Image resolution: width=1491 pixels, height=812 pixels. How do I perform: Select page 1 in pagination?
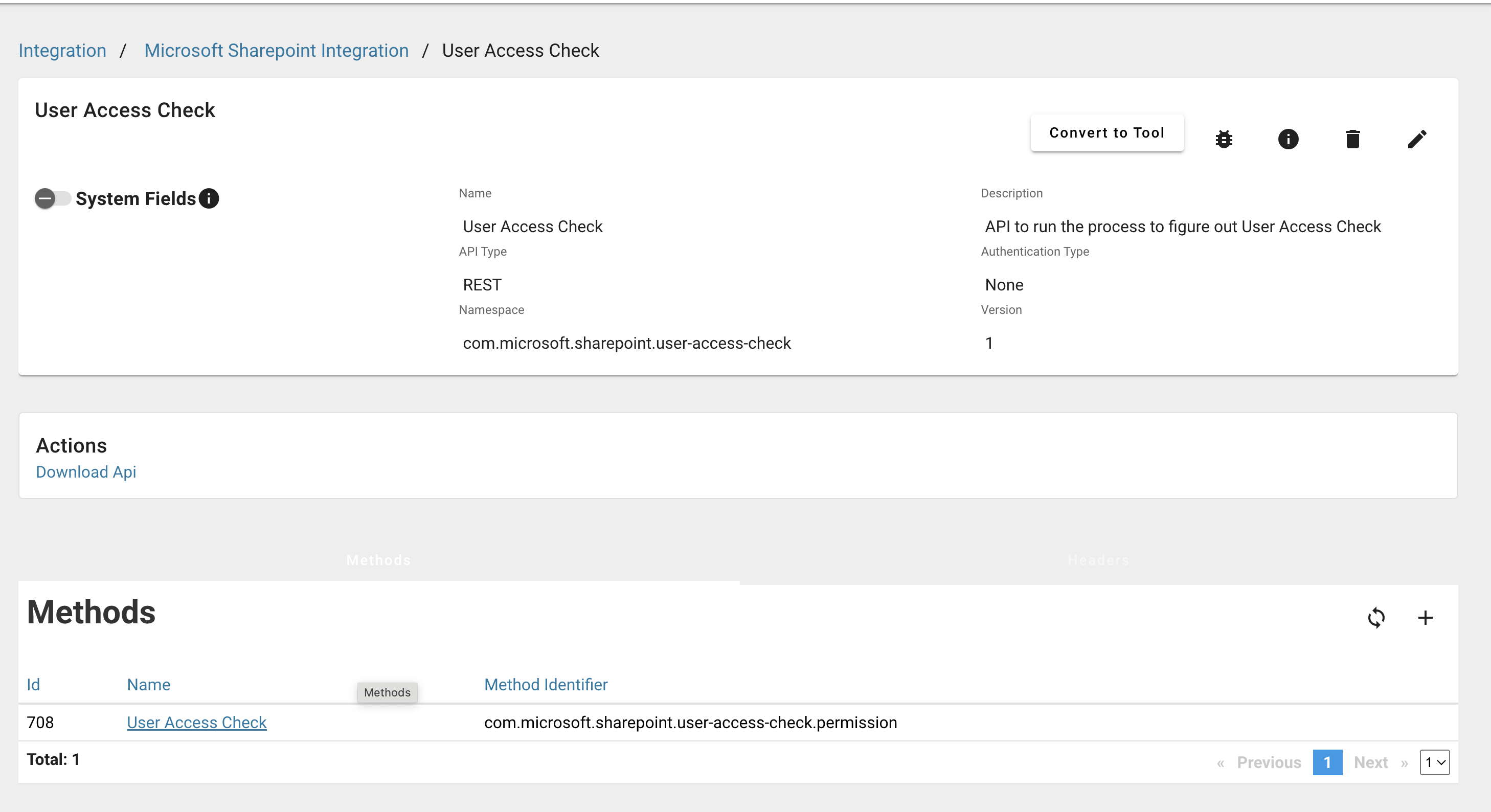coord(1327,762)
